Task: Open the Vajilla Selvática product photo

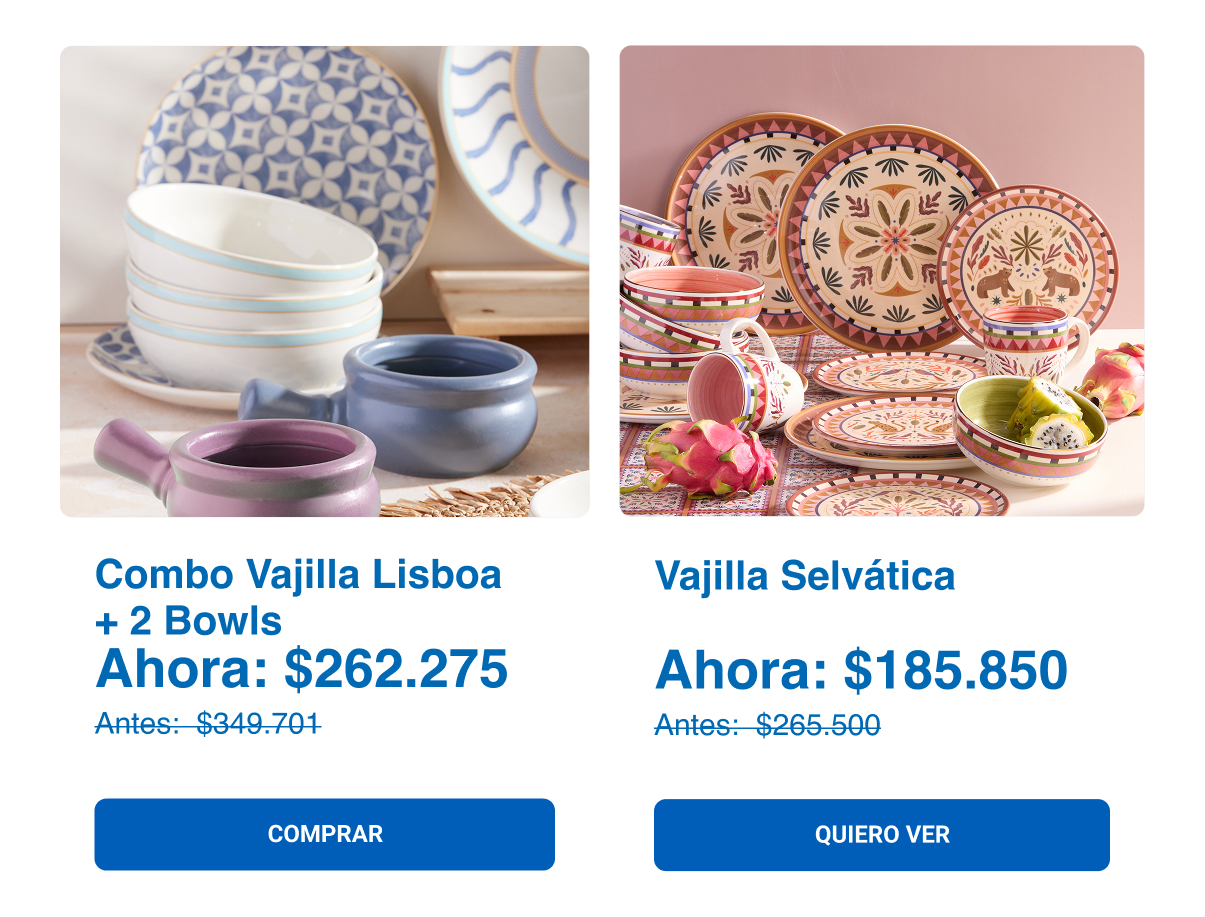Action: [882, 281]
